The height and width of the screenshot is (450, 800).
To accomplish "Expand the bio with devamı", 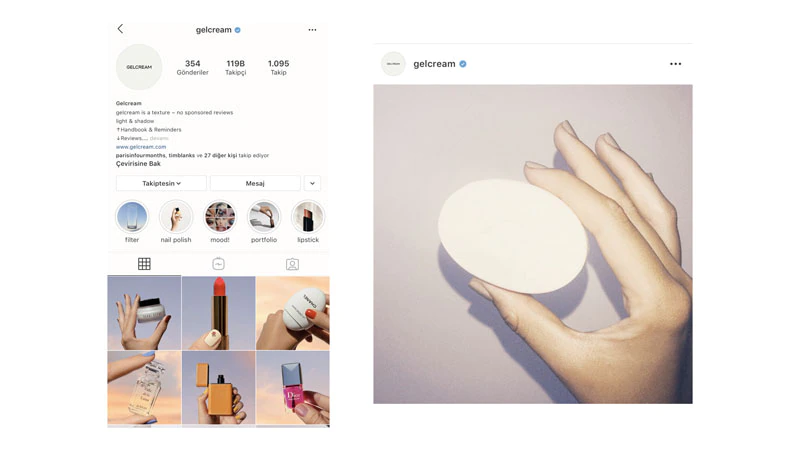I will 159,138.
